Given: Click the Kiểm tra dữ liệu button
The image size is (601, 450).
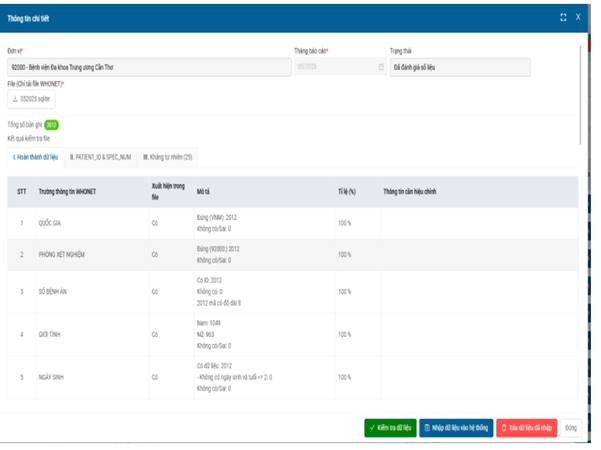Looking at the screenshot, I should point(389,427).
